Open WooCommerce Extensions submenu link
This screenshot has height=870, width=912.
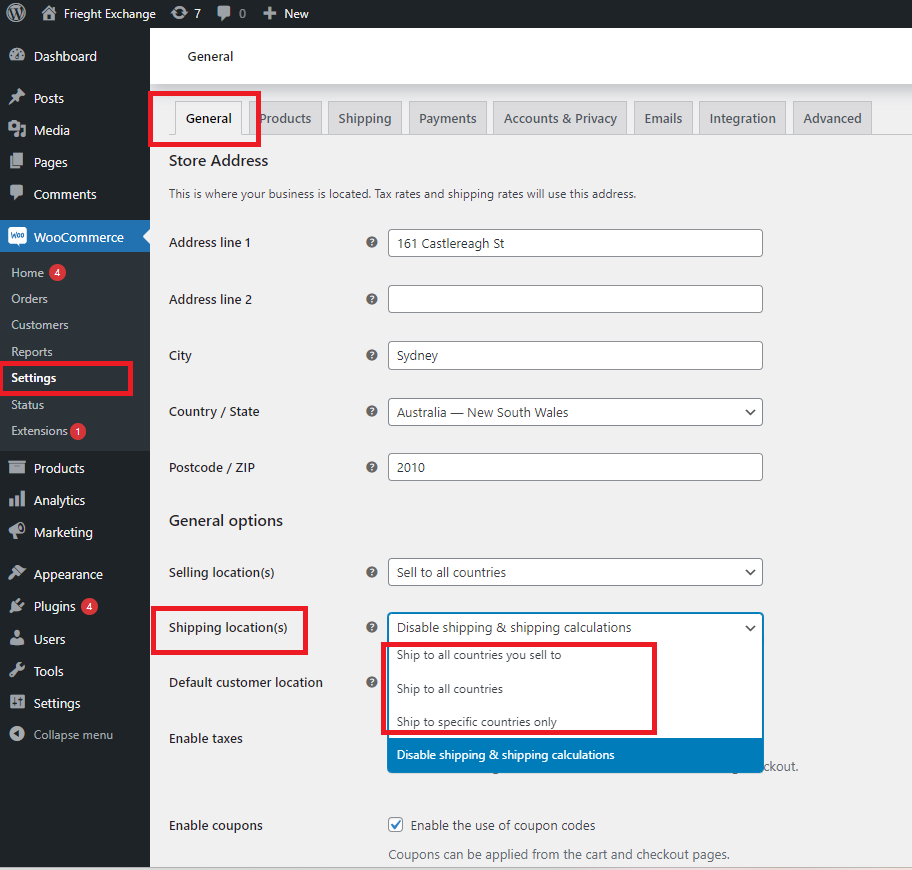click(x=39, y=430)
